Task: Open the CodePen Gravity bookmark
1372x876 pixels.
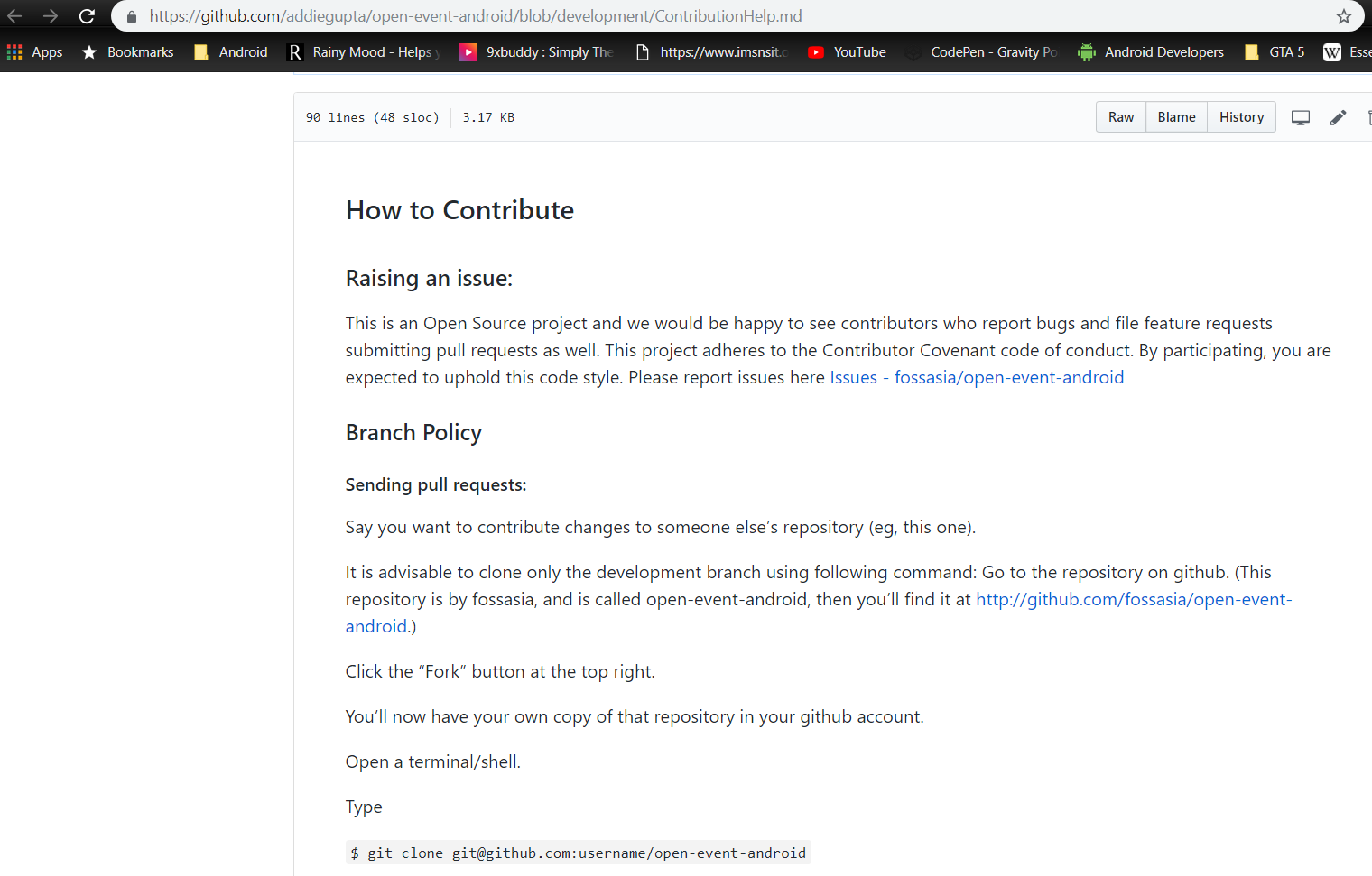Action: pyautogui.click(x=982, y=52)
